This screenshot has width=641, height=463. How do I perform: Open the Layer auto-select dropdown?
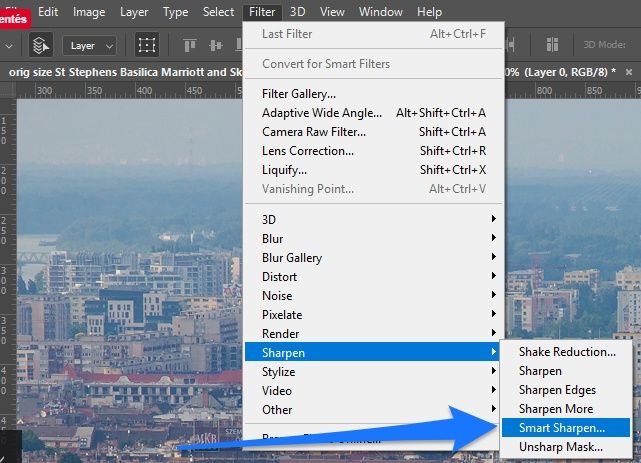90,45
